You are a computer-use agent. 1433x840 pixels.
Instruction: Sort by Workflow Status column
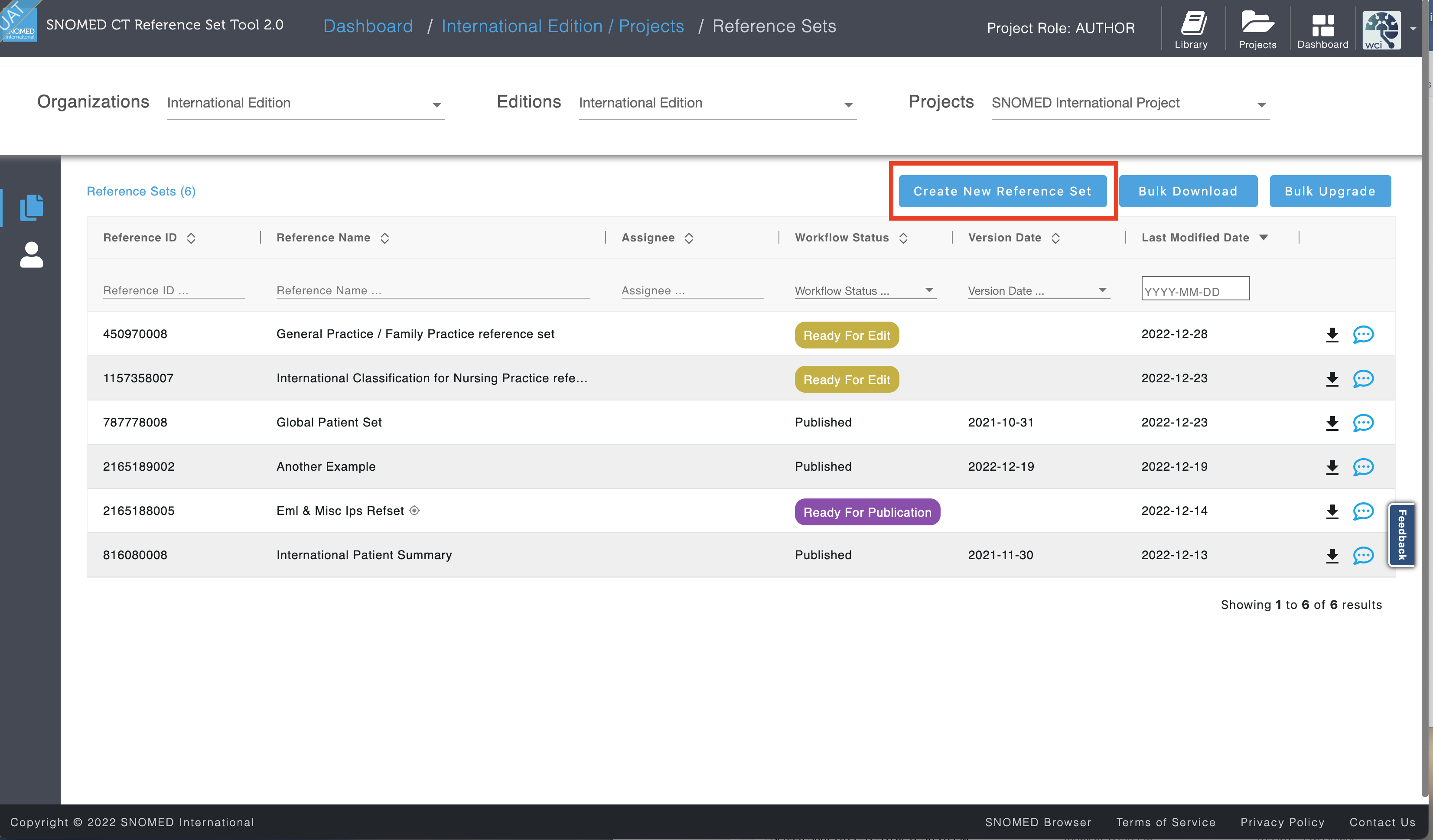point(903,238)
